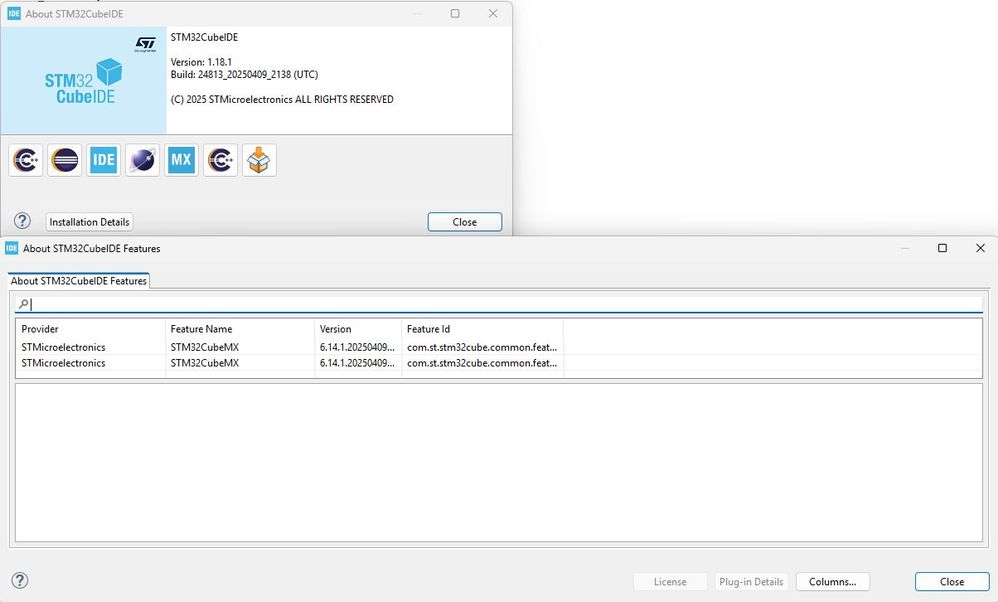Sort by the Provider column header

coord(90,329)
